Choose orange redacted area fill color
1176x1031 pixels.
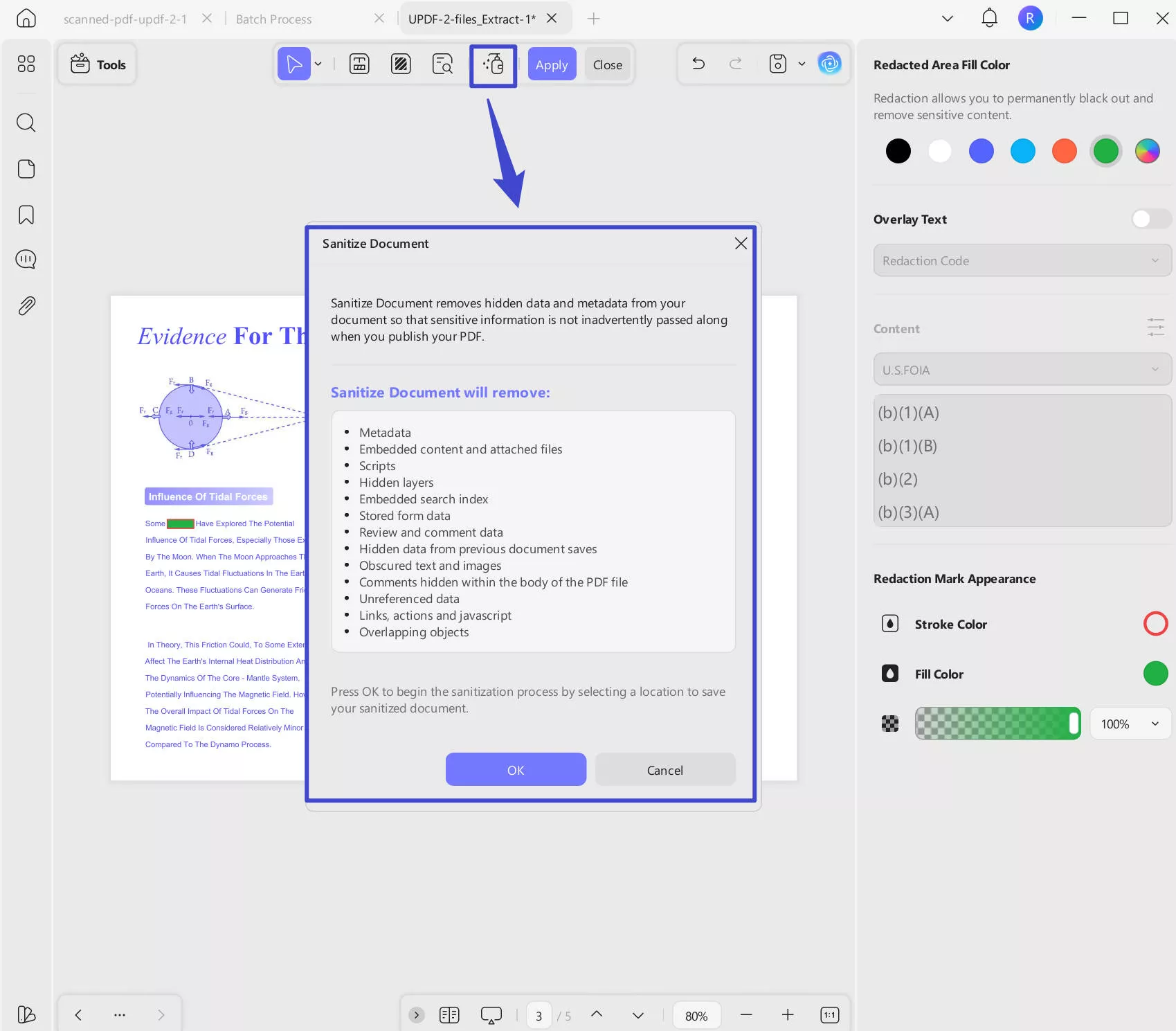(x=1065, y=151)
